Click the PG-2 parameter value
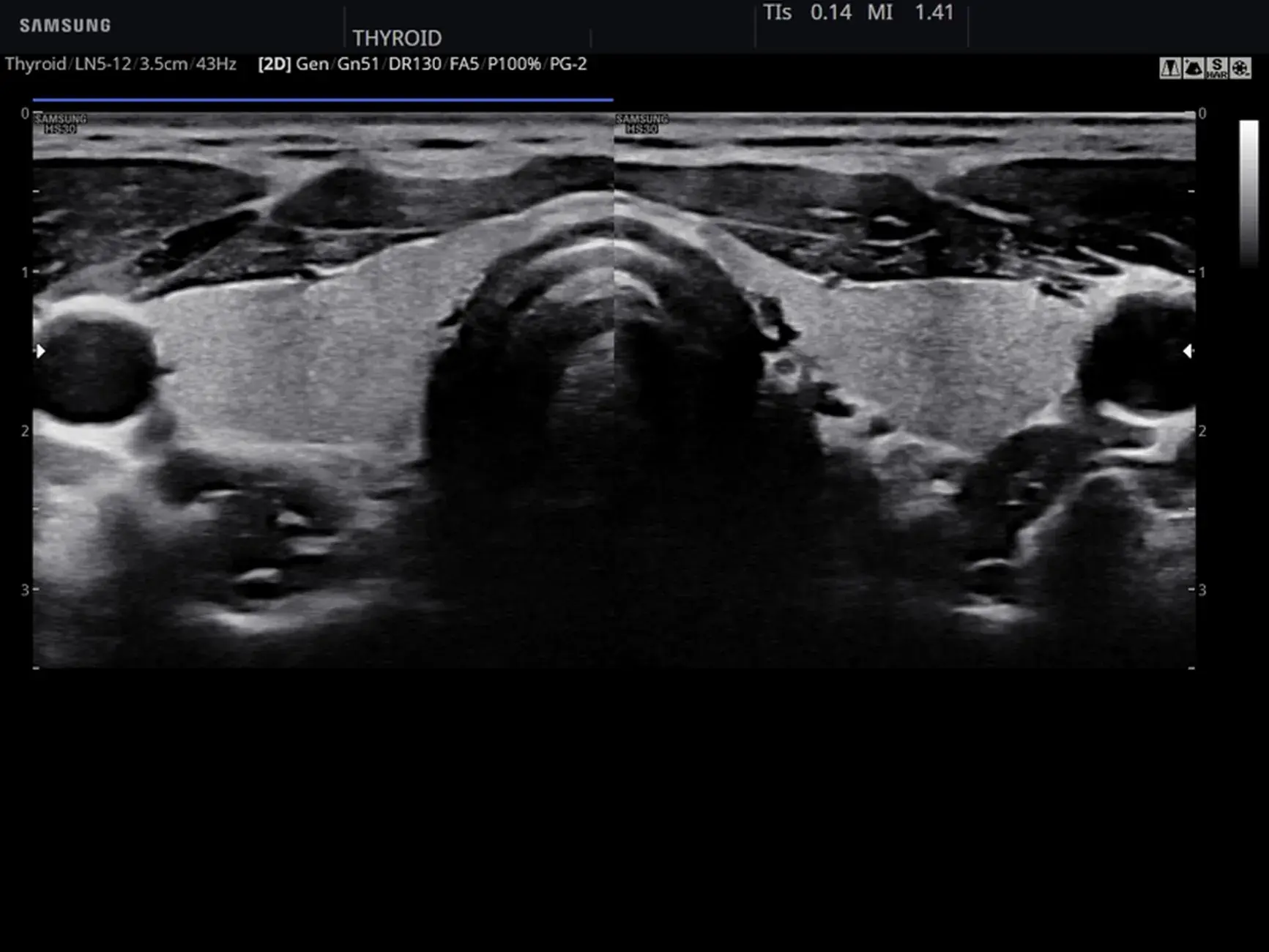 [x=568, y=64]
